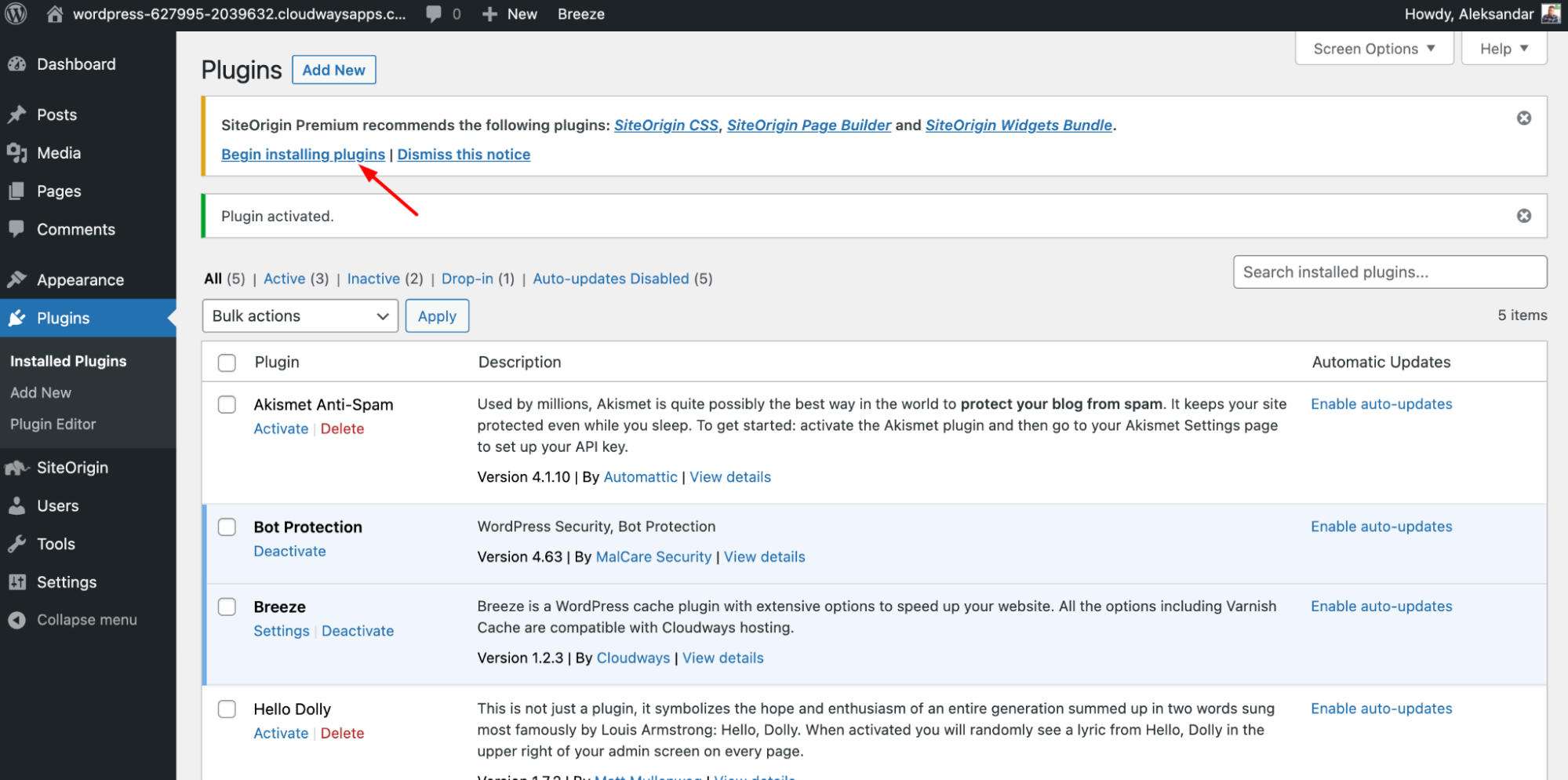Open the WordPress logo menu in admin bar
This screenshot has width=1568, height=780.
pyautogui.click(x=16, y=13)
